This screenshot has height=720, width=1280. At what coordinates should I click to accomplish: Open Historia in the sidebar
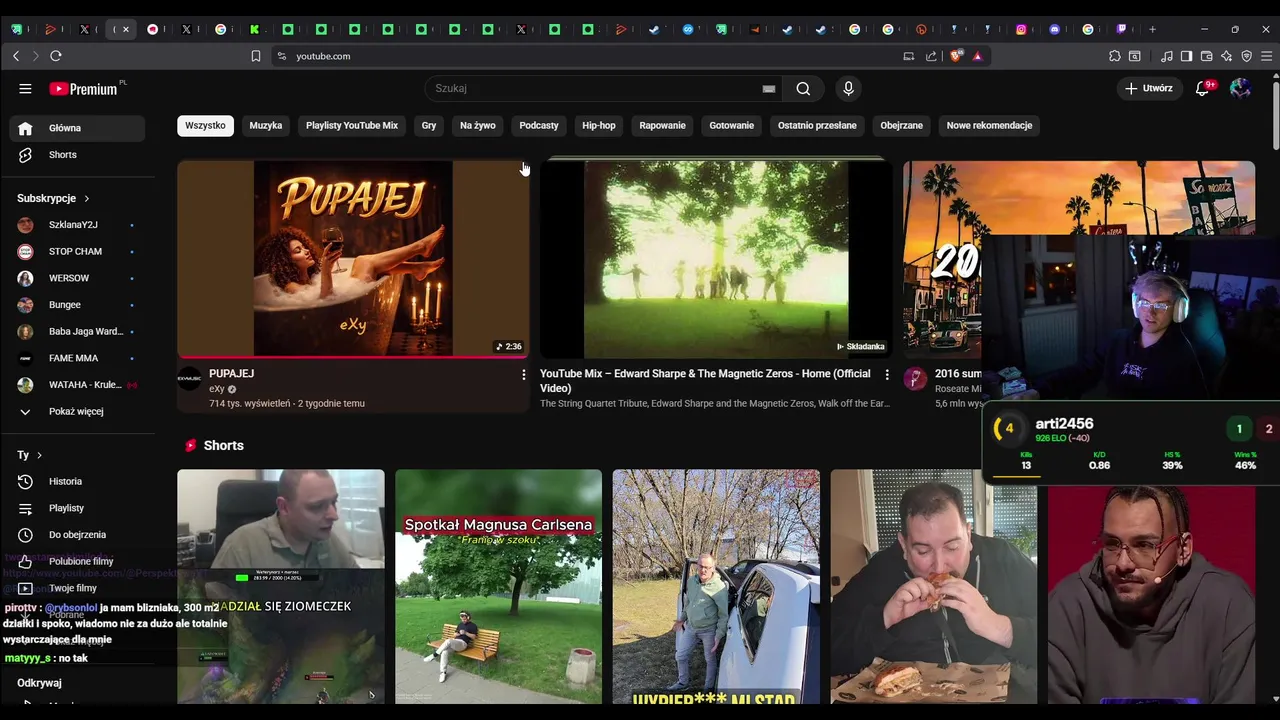click(x=78, y=482)
